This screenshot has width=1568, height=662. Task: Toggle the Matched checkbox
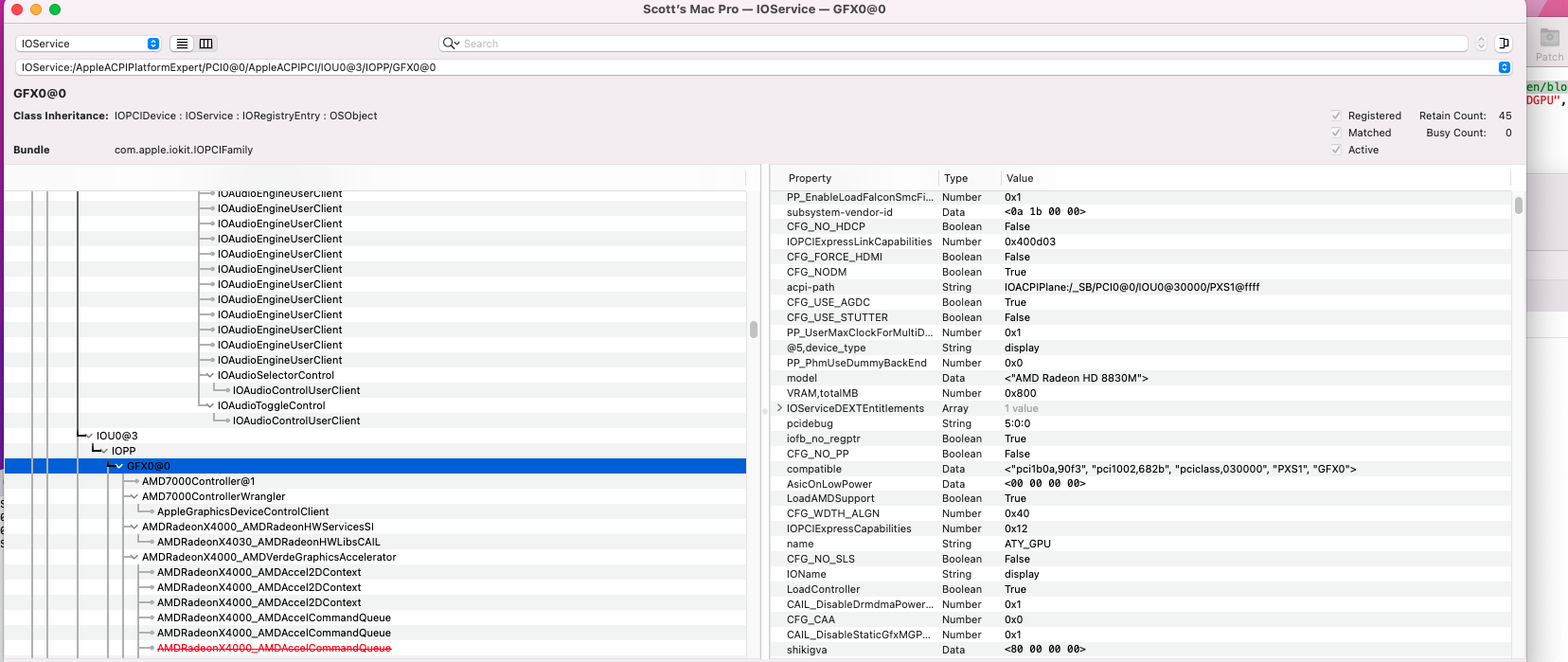(1336, 133)
